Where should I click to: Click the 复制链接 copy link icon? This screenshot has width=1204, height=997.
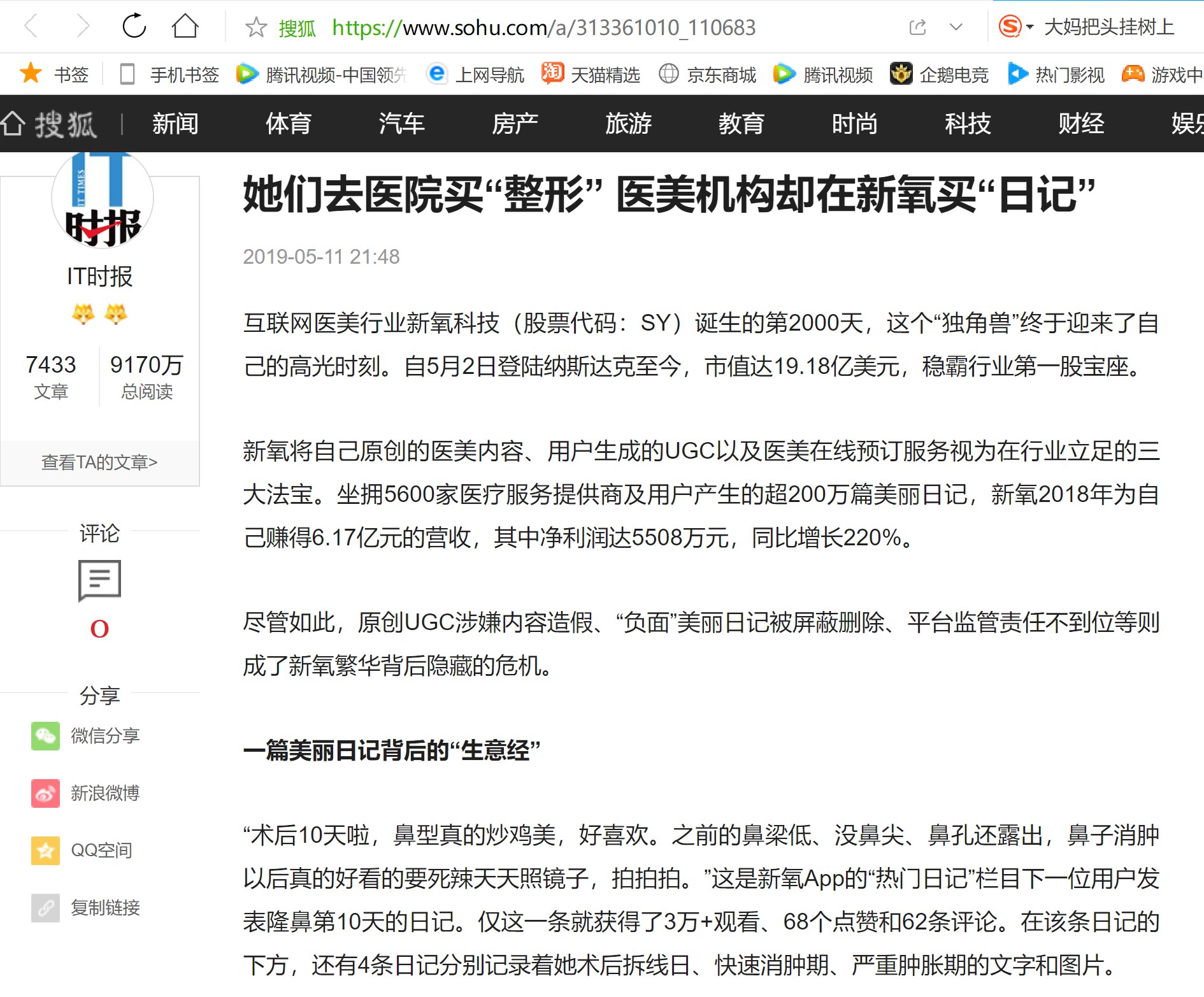pyautogui.click(x=45, y=908)
